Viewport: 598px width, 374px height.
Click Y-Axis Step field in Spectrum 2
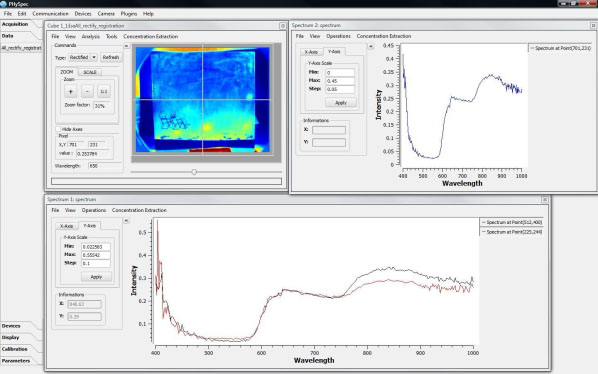point(340,89)
